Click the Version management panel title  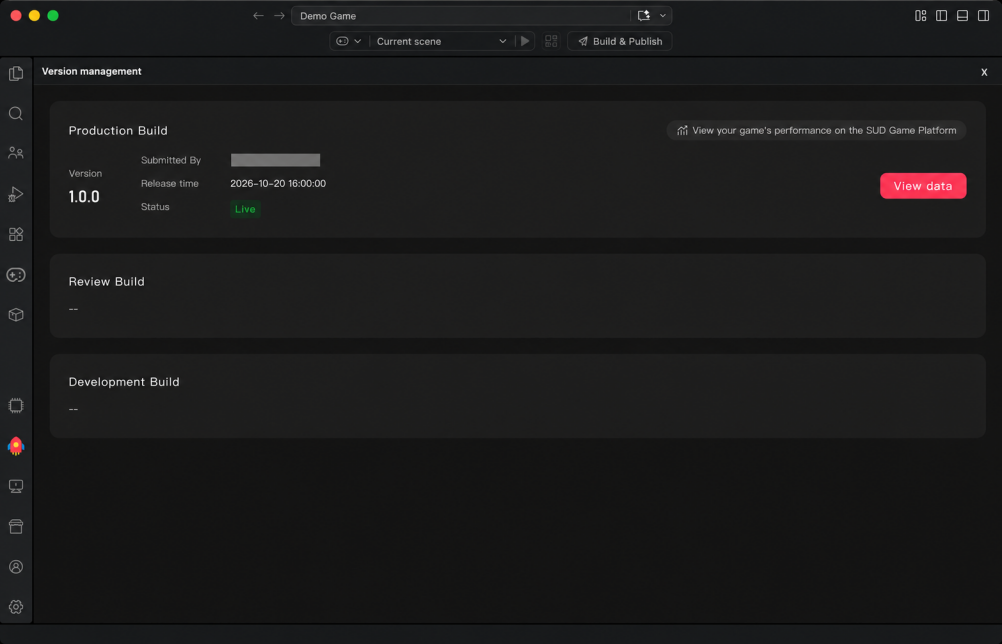click(x=91, y=71)
